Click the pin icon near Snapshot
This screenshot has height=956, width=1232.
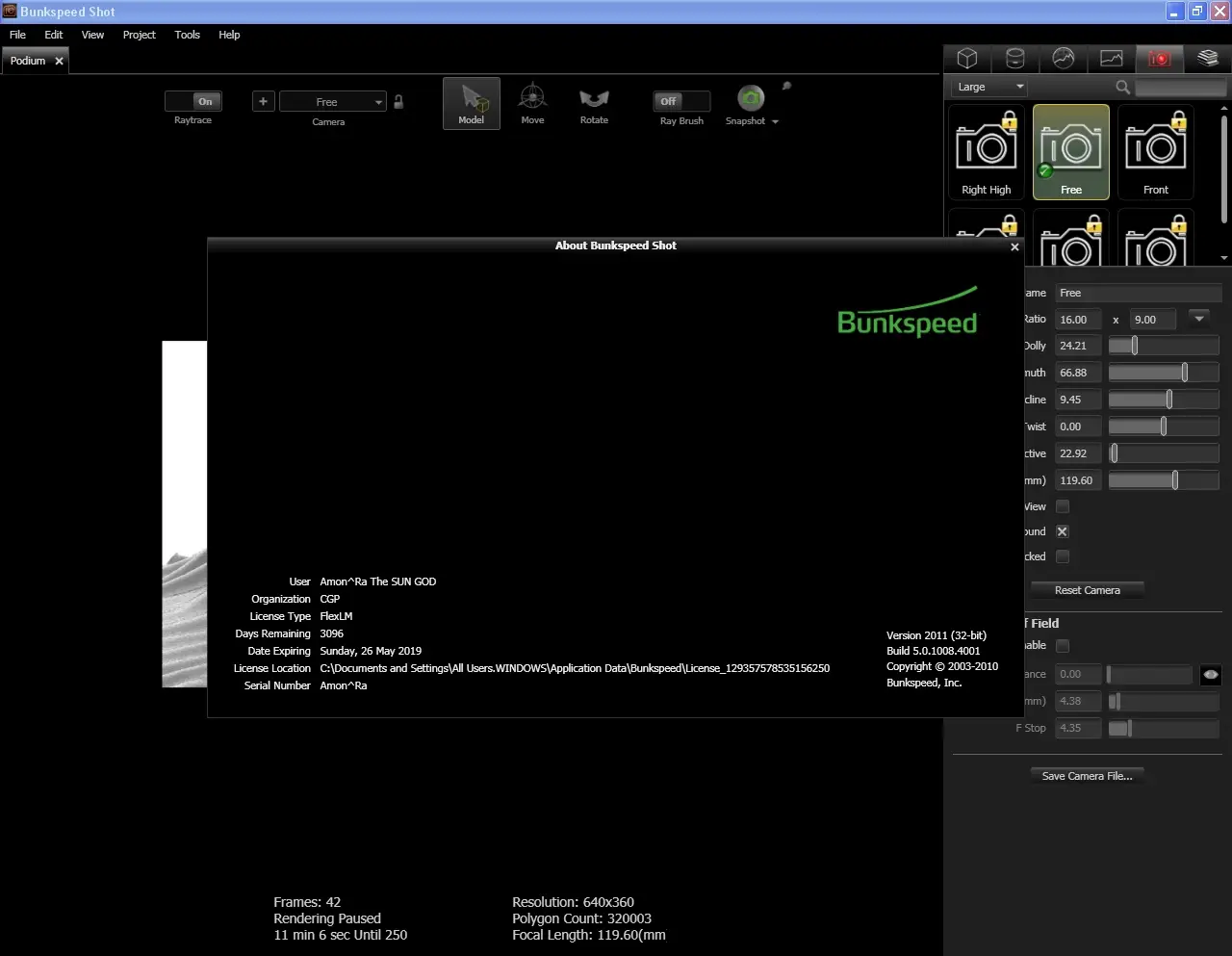(x=785, y=87)
